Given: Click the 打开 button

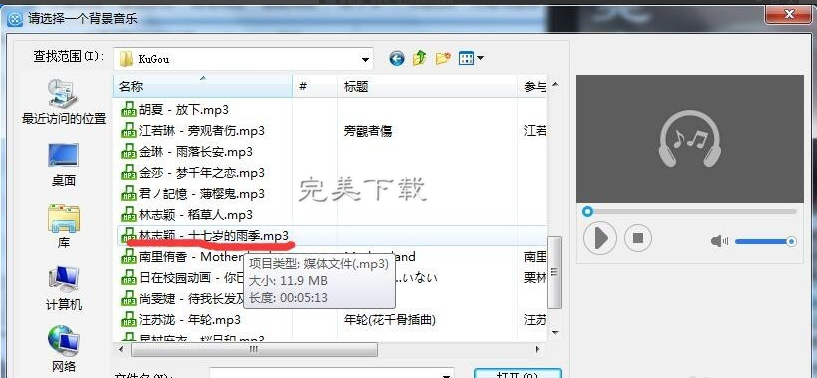Looking at the screenshot, I should 518,373.
